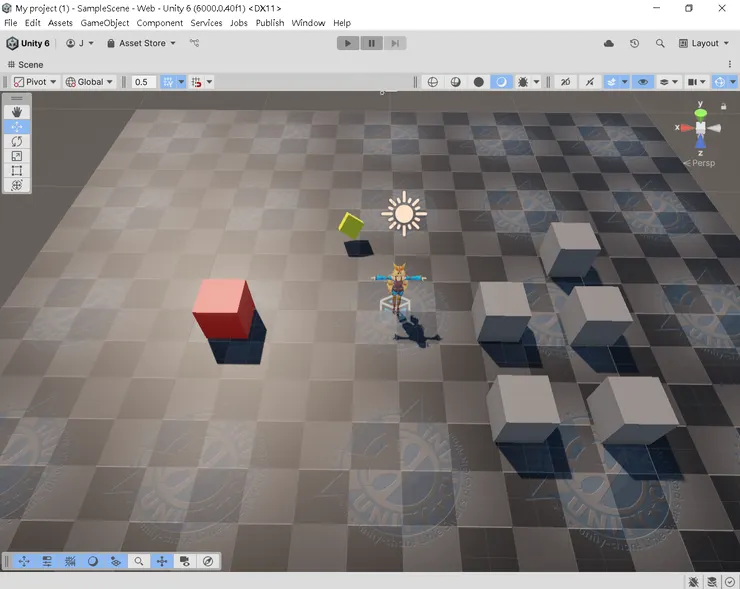Select the Shaded draw mode button

click(x=501, y=82)
